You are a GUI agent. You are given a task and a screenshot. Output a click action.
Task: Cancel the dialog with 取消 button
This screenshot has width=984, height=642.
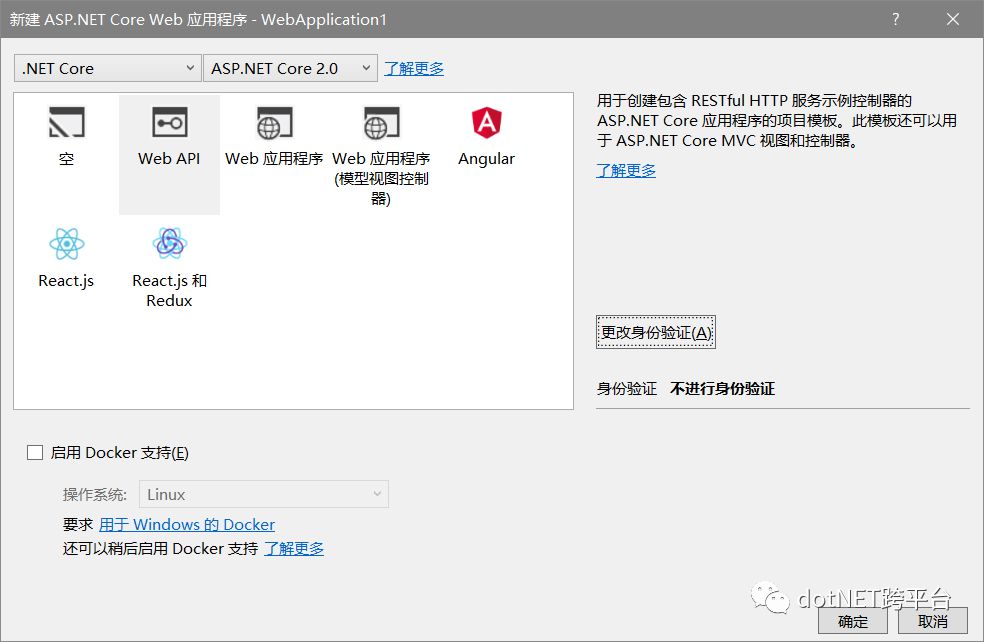point(933,621)
